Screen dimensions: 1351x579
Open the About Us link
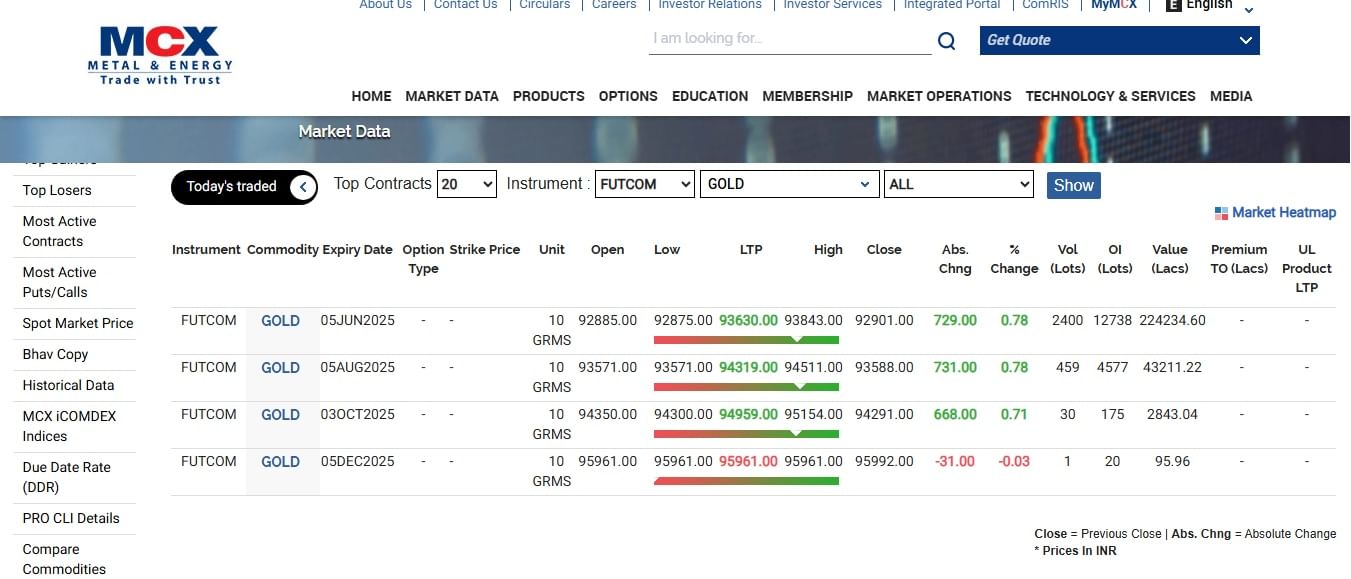[x=385, y=5]
